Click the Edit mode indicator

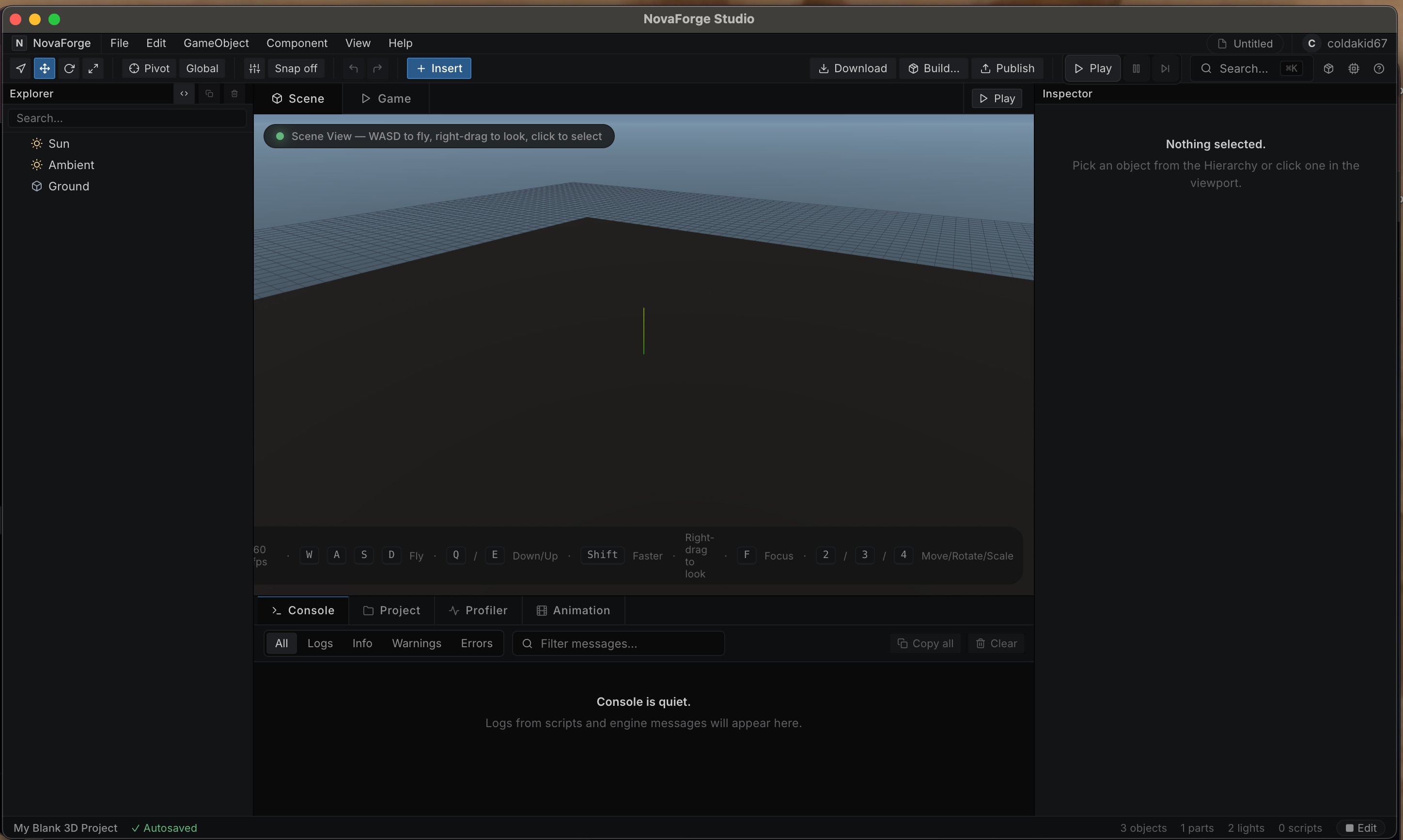coord(1361,828)
